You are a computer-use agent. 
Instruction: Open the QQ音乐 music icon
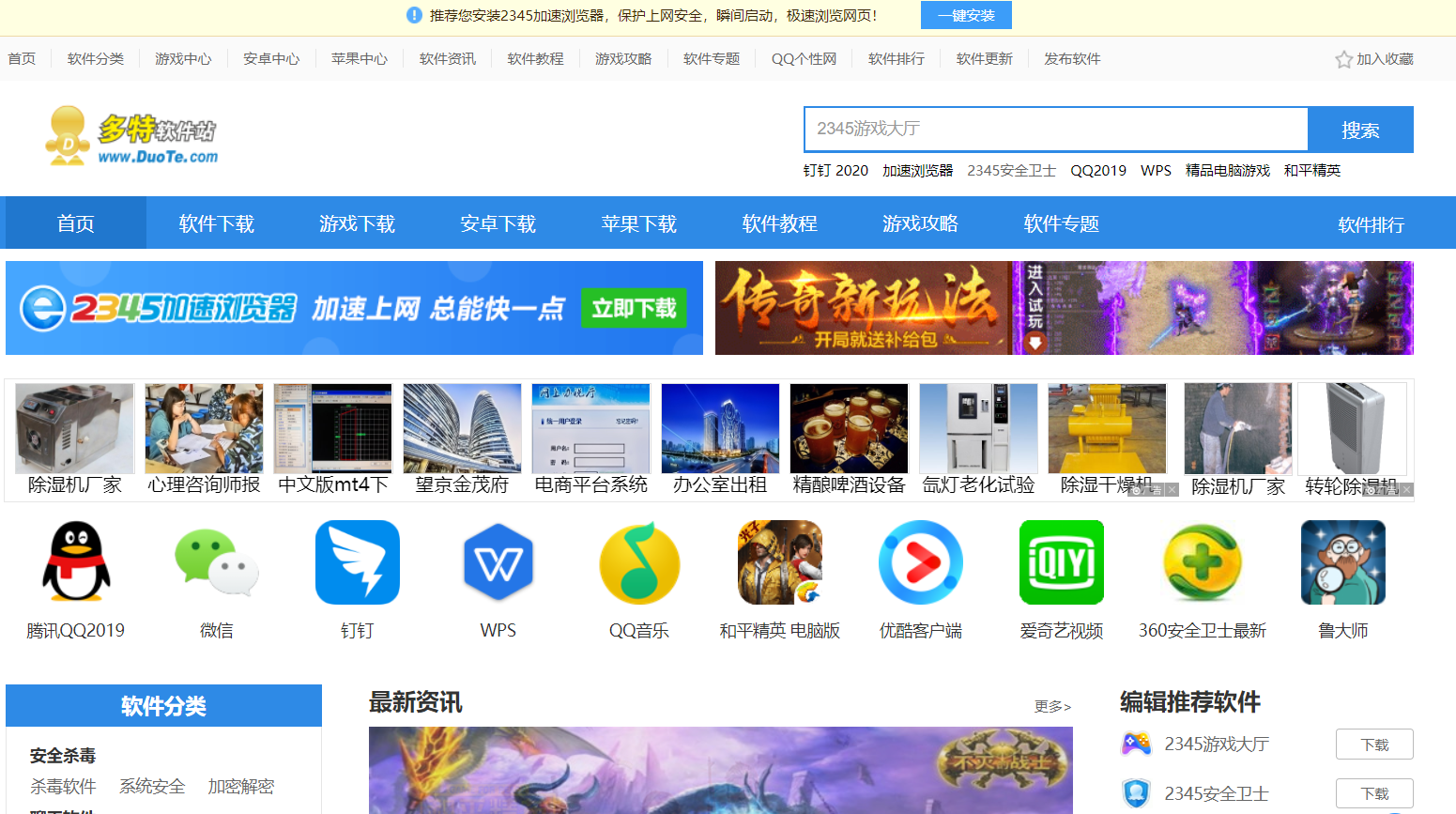[639, 561]
